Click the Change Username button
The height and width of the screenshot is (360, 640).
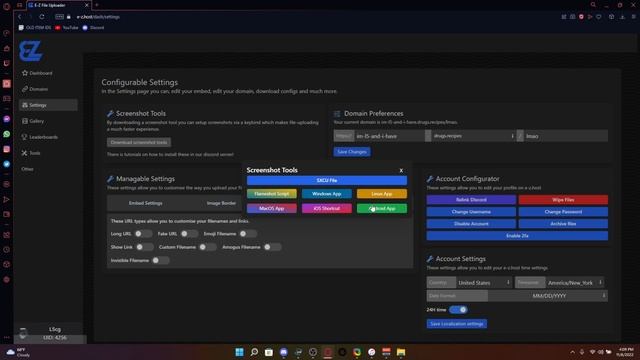pos(471,212)
